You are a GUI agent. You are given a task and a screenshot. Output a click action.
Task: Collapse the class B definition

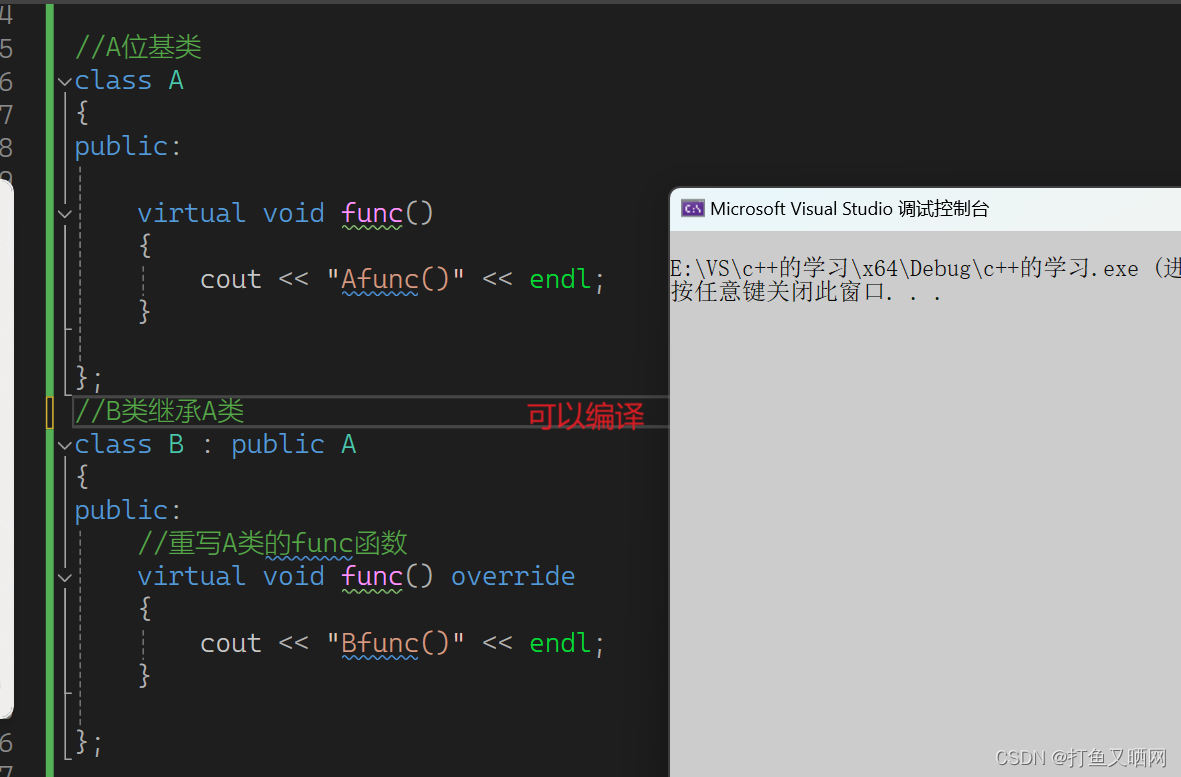click(65, 445)
